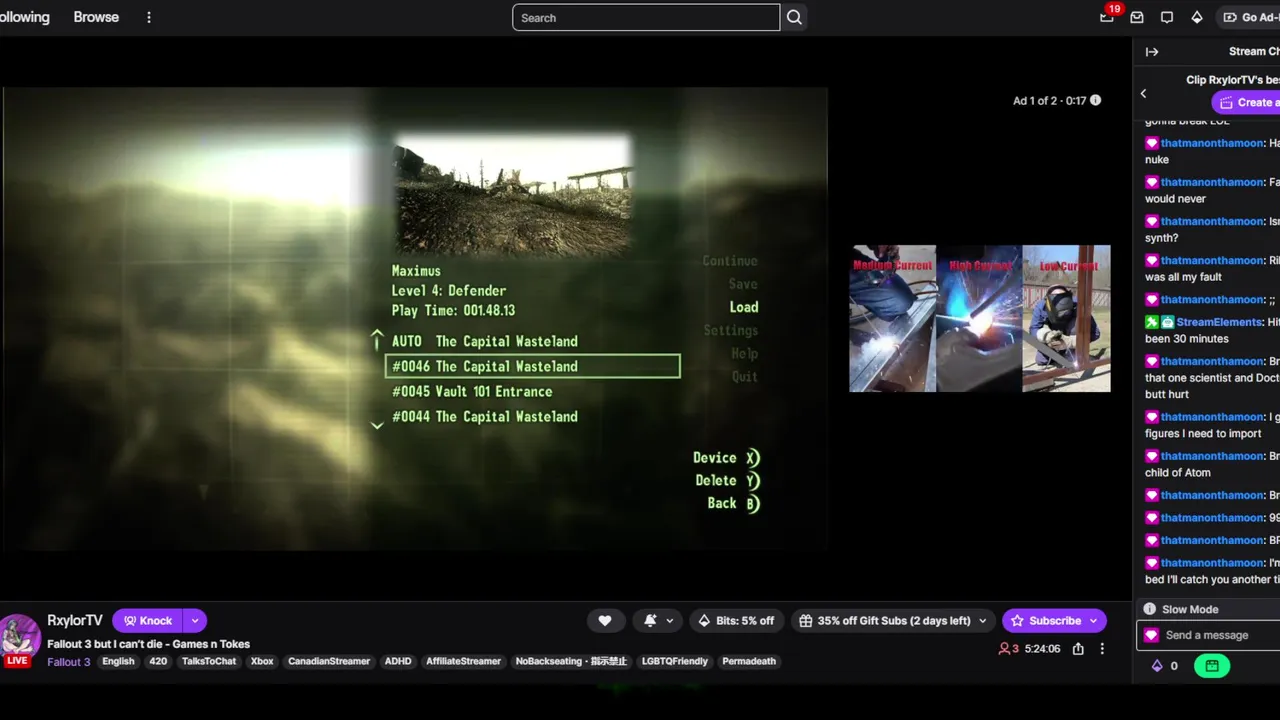Click the heart badge in the chat input
The height and width of the screenshot is (720, 1280).
[1151, 635]
